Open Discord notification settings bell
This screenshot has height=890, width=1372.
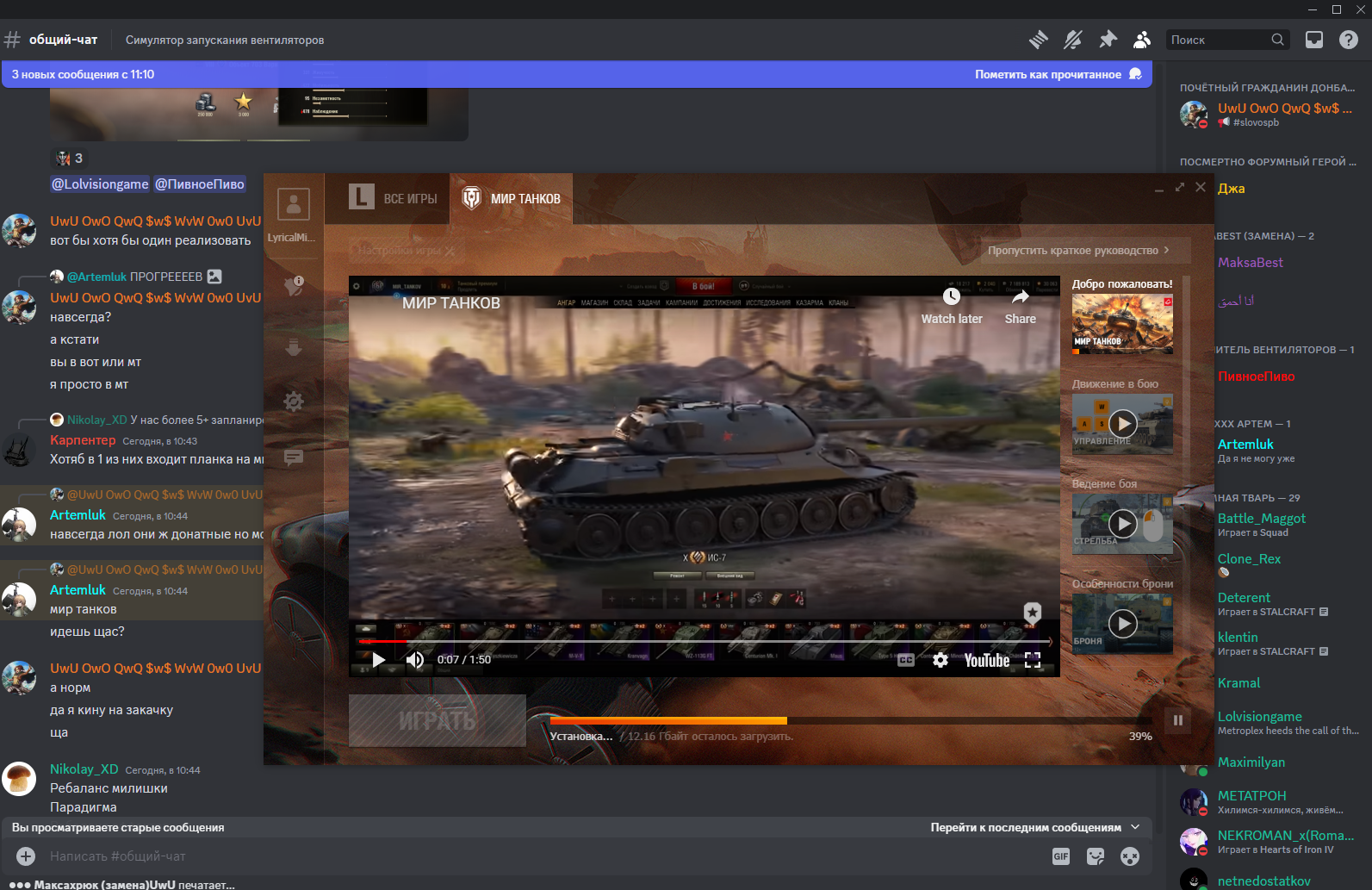[1073, 40]
